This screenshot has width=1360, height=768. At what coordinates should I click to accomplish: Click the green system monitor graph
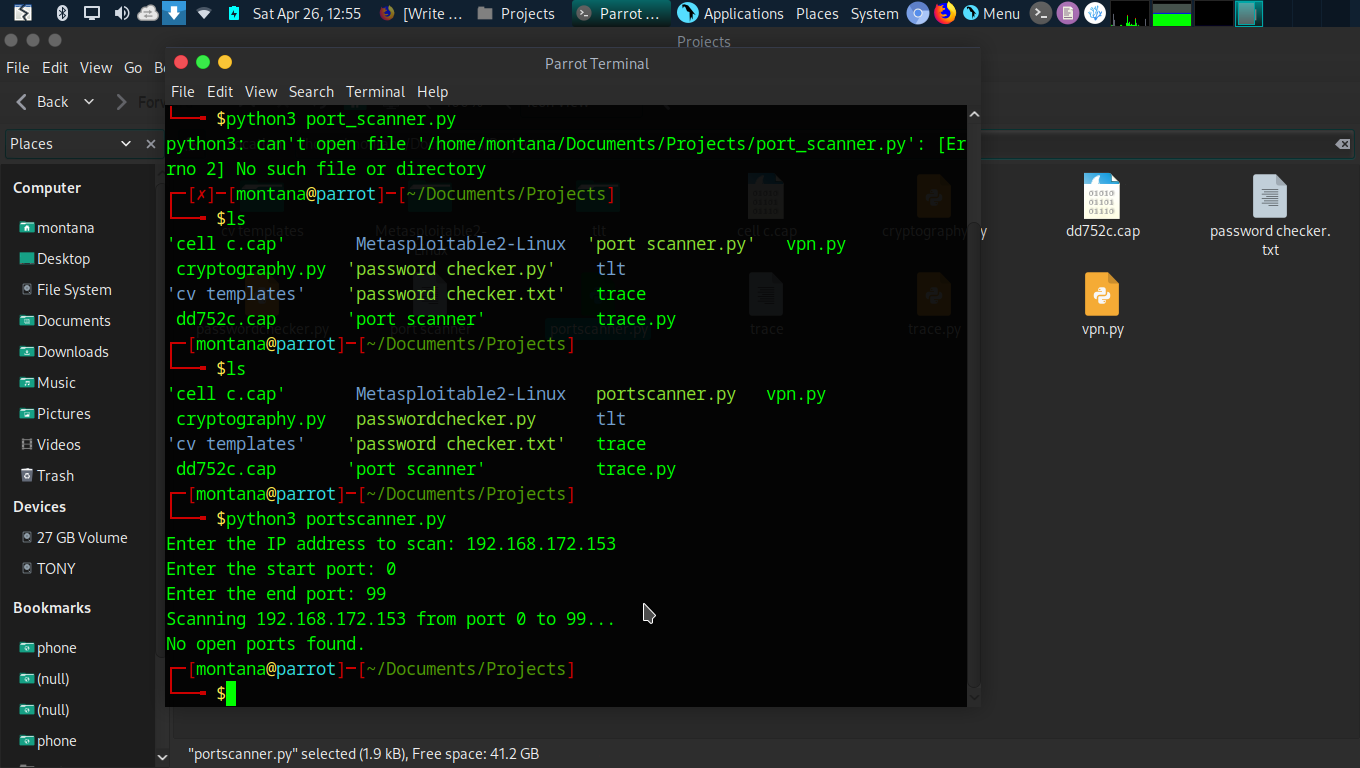[1172, 13]
